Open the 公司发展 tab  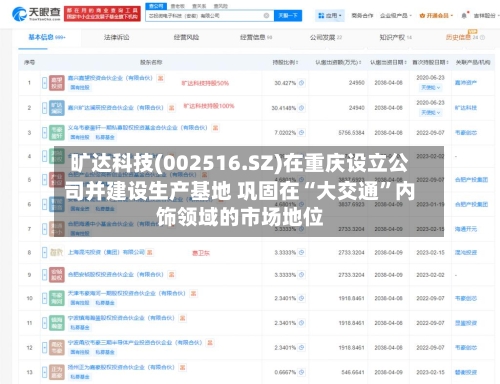(x=326, y=37)
